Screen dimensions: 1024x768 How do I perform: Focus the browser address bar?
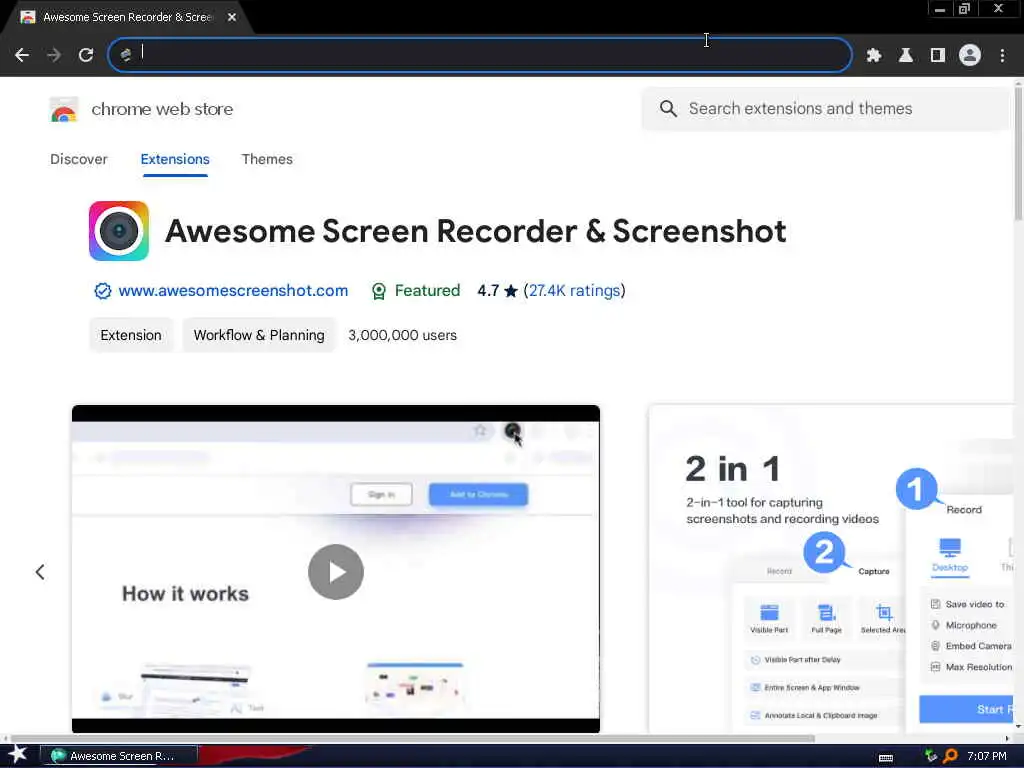click(x=480, y=55)
